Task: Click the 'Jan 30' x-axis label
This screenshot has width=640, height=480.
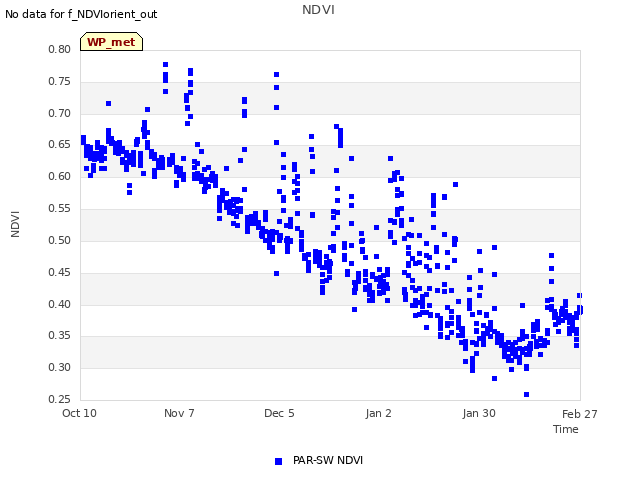Action: point(479,413)
